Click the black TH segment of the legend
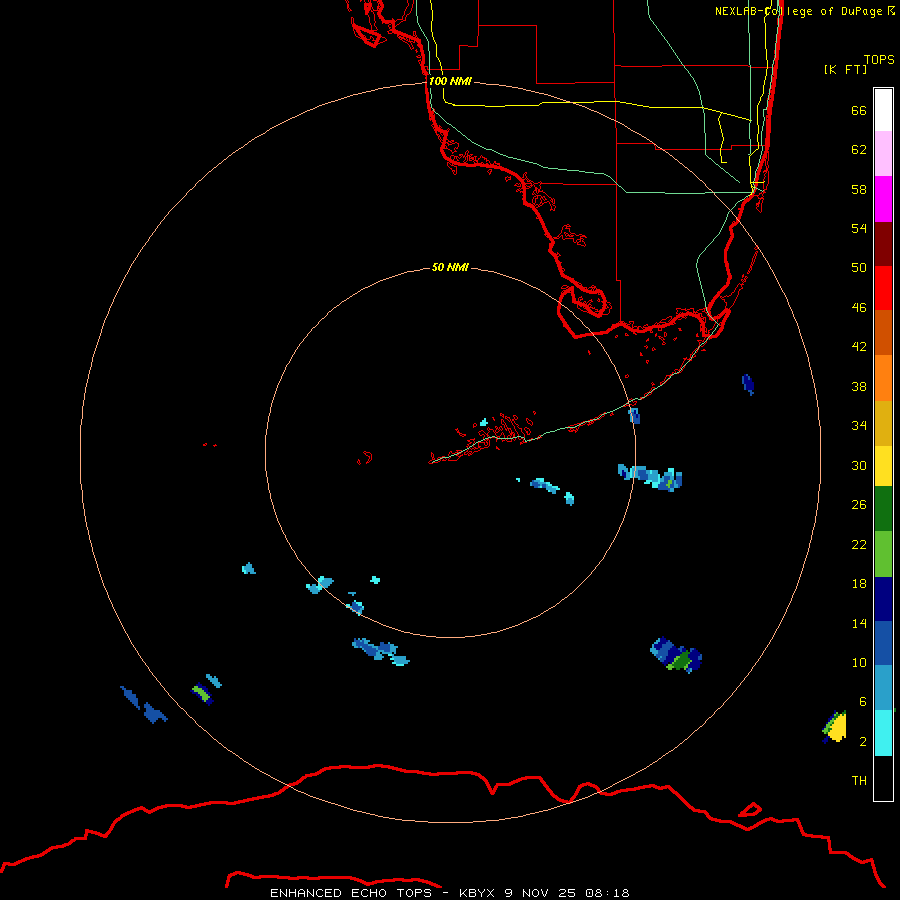This screenshot has width=900, height=900. click(x=883, y=778)
